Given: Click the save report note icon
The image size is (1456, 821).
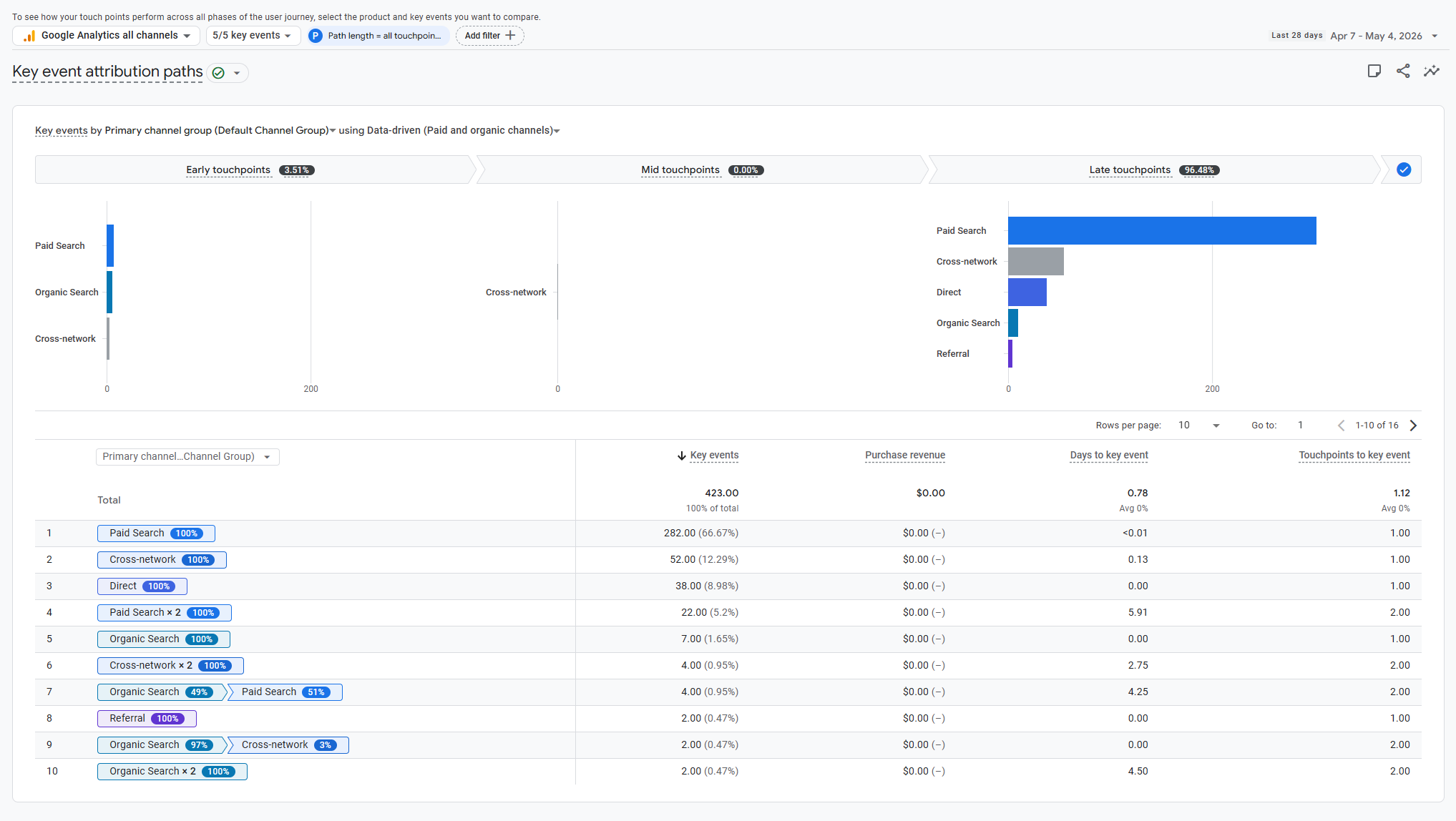Looking at the screenshot, I should click(1374, 71).
